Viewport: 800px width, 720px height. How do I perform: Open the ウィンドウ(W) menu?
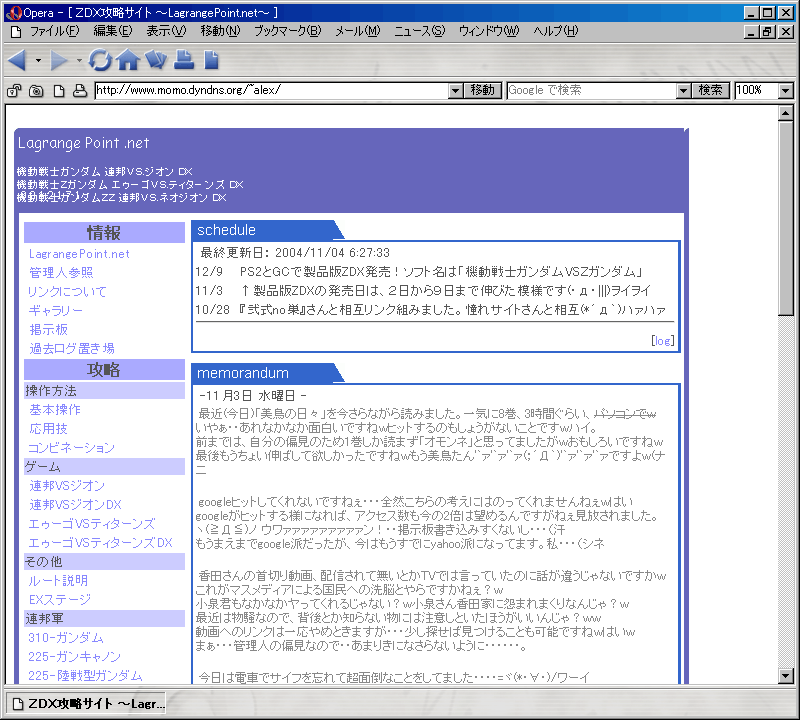489,32
